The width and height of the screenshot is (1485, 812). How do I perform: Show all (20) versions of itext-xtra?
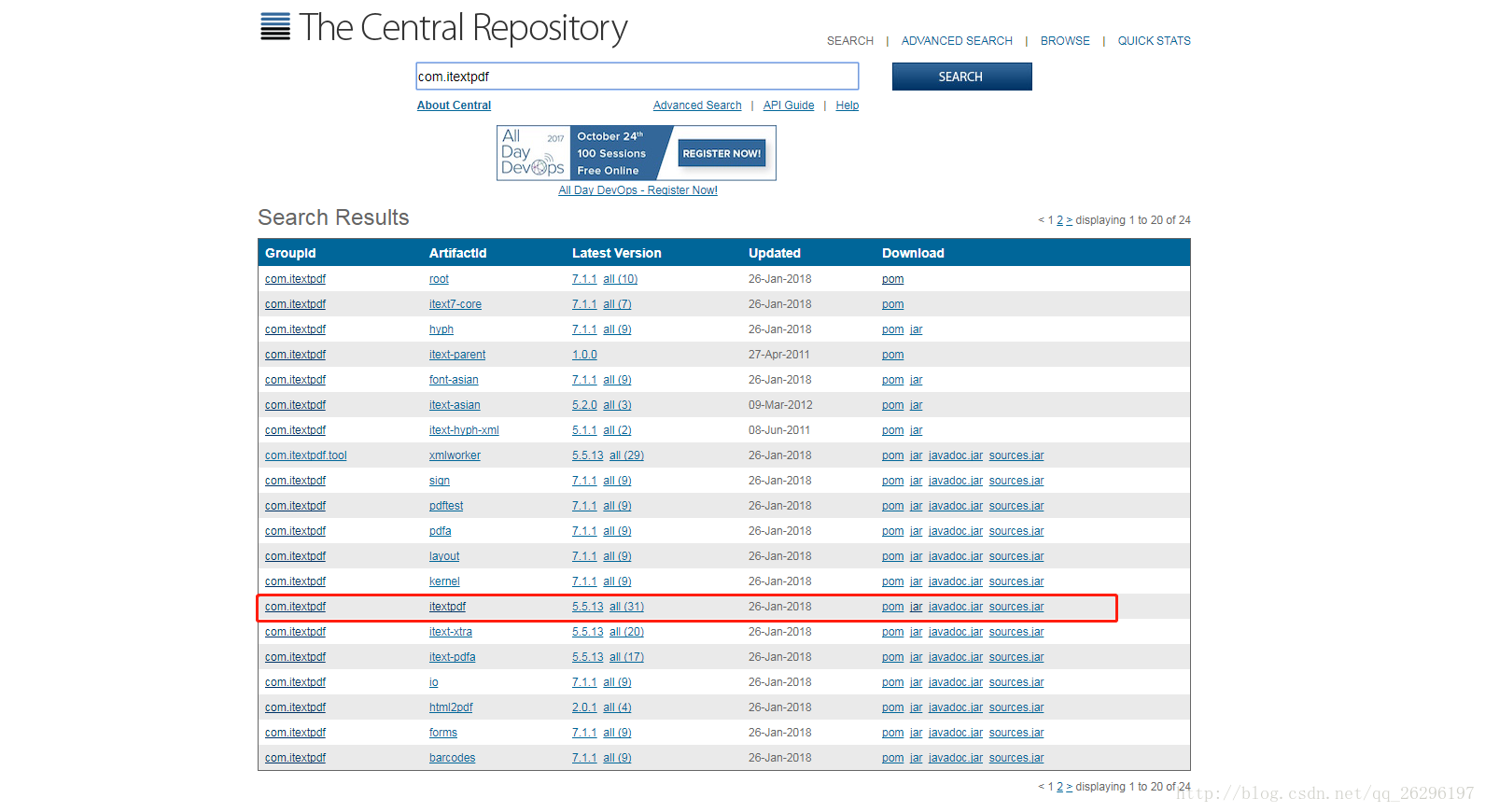[x=626, y=632]
